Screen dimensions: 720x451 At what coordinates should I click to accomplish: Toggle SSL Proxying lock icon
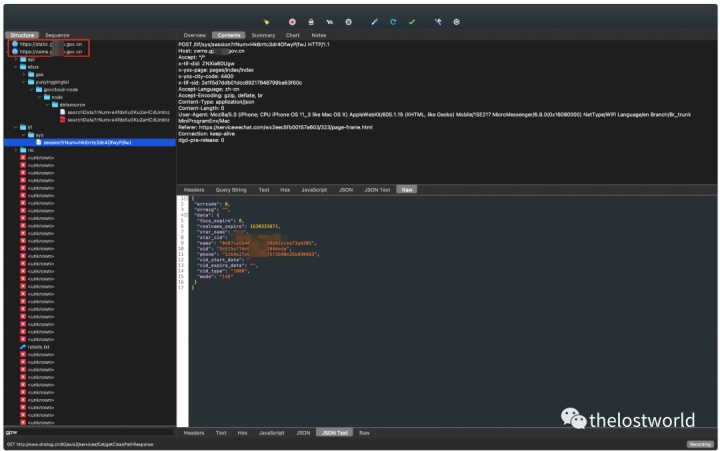311,22
